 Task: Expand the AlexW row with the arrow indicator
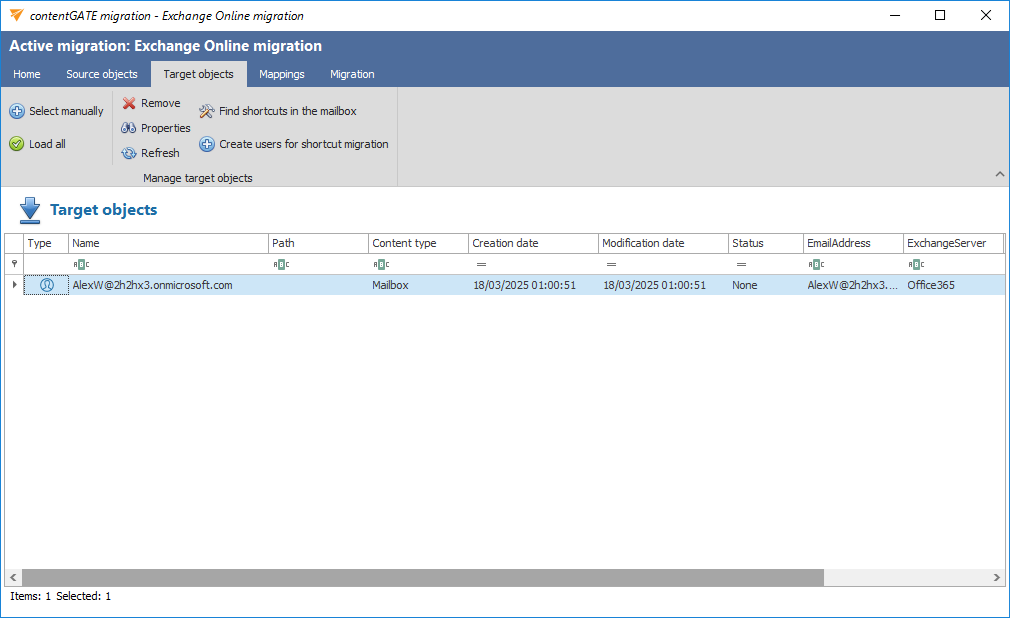tap(14, 285)
